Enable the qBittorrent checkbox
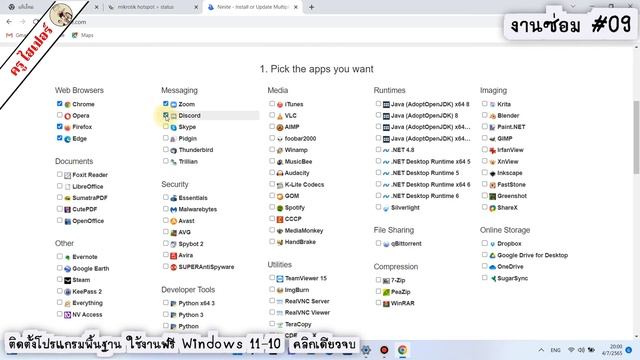This screenshot has height=360, width=640. (378, 243)
